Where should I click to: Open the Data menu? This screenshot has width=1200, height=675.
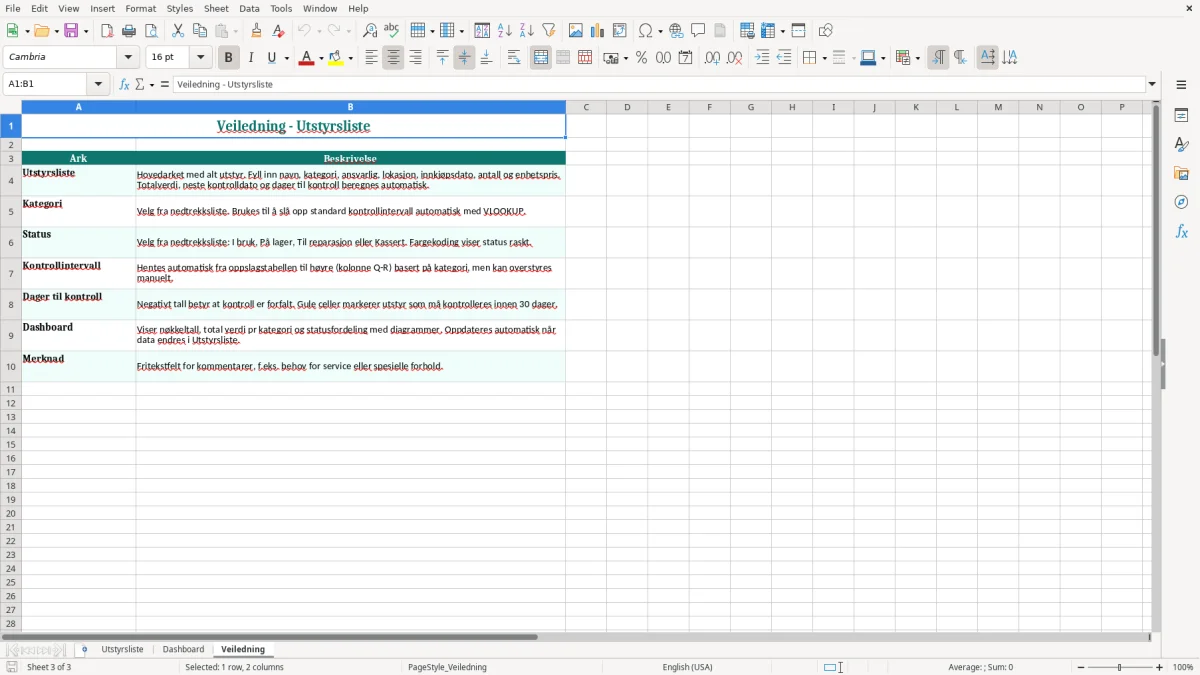click(x=249, y=8)
